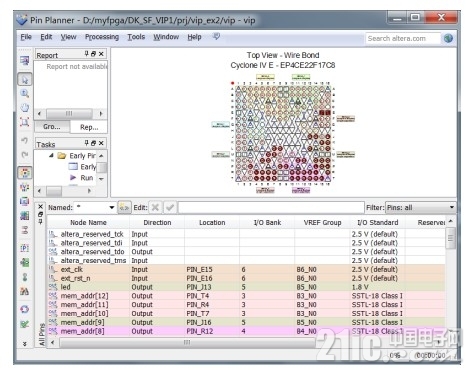The image size is (470, 371).
Task: Sort by the Location column header
Action: [212, 223]
